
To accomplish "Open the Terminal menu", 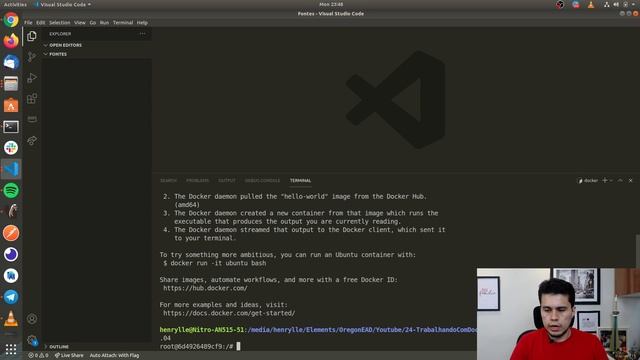I will [123, 23].
